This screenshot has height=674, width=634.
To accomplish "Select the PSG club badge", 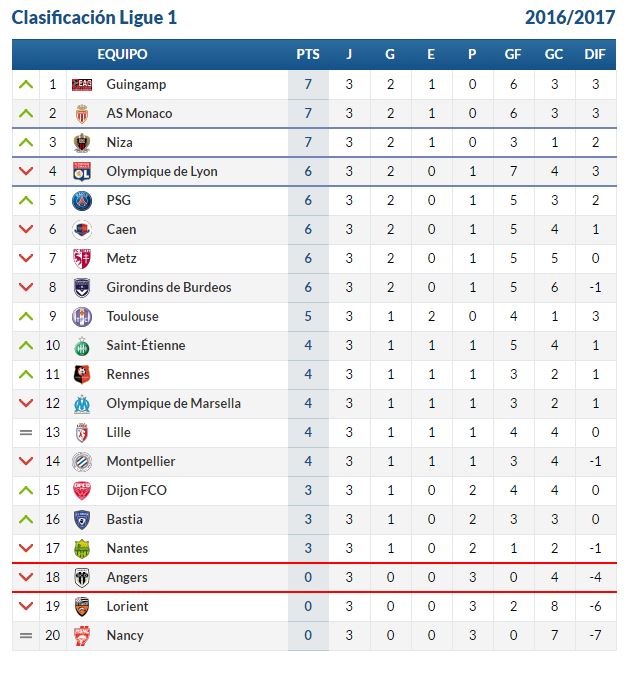I will coord(82,201).
